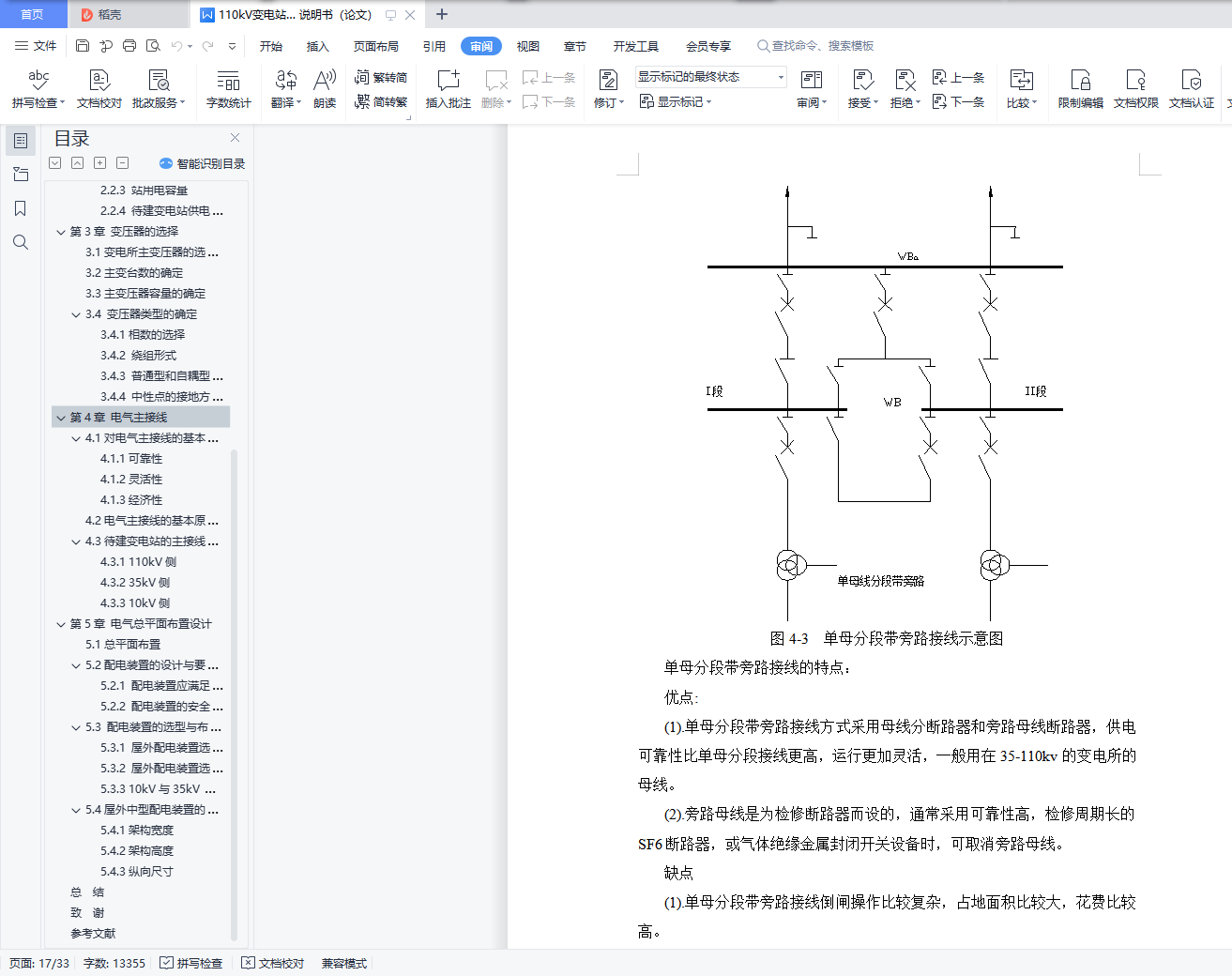Screen dimensions: 1232x976
Task: Open the 开发工具 ribbon tab
Action: click(636, 46)
